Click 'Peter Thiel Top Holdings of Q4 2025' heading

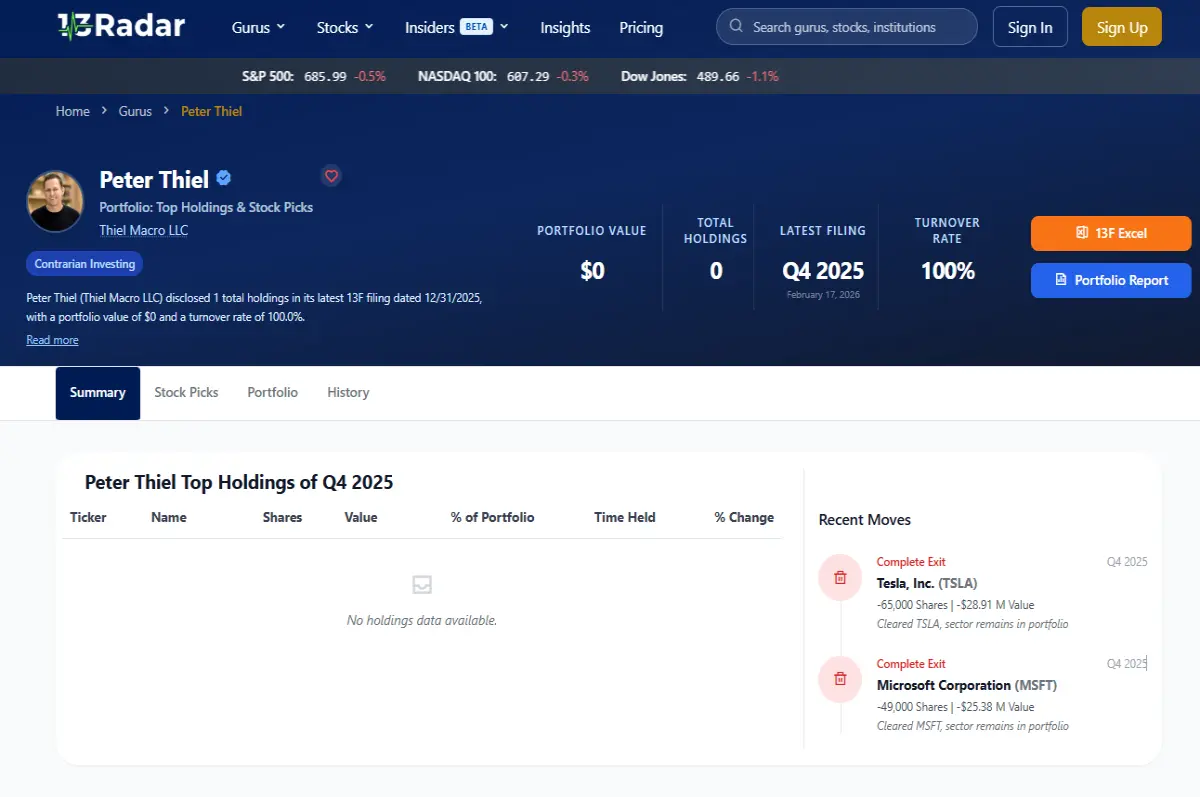pos(239,482)
